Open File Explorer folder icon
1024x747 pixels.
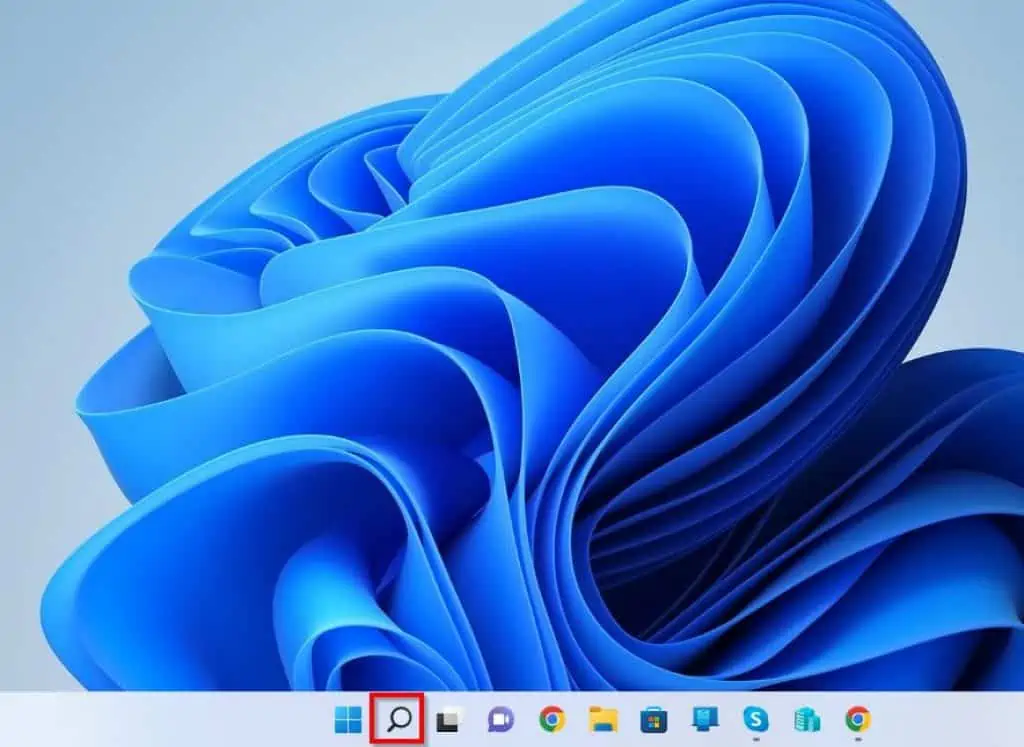[602, 719]
